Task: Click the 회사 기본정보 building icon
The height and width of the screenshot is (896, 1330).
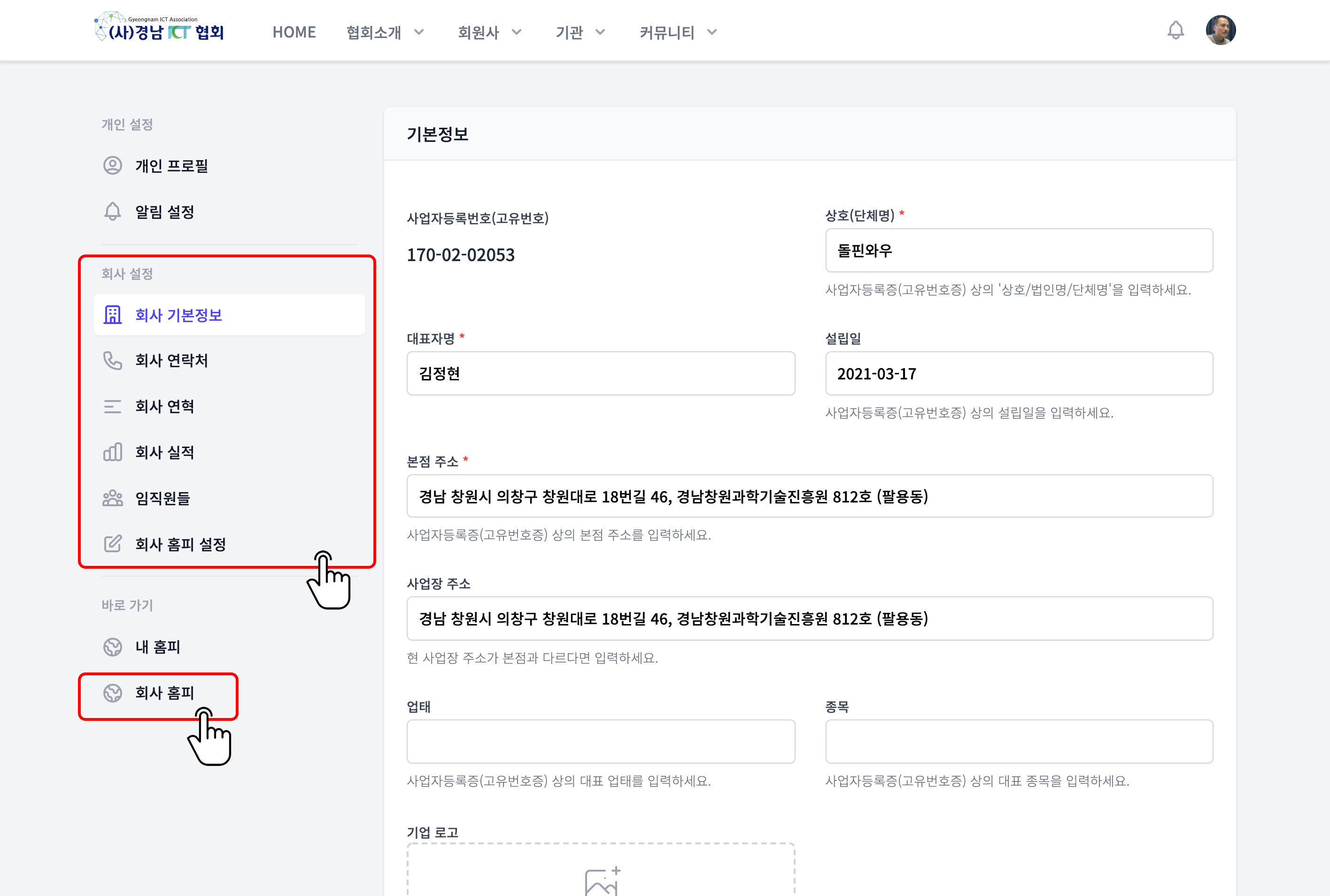Action: (x=113, y=315)
